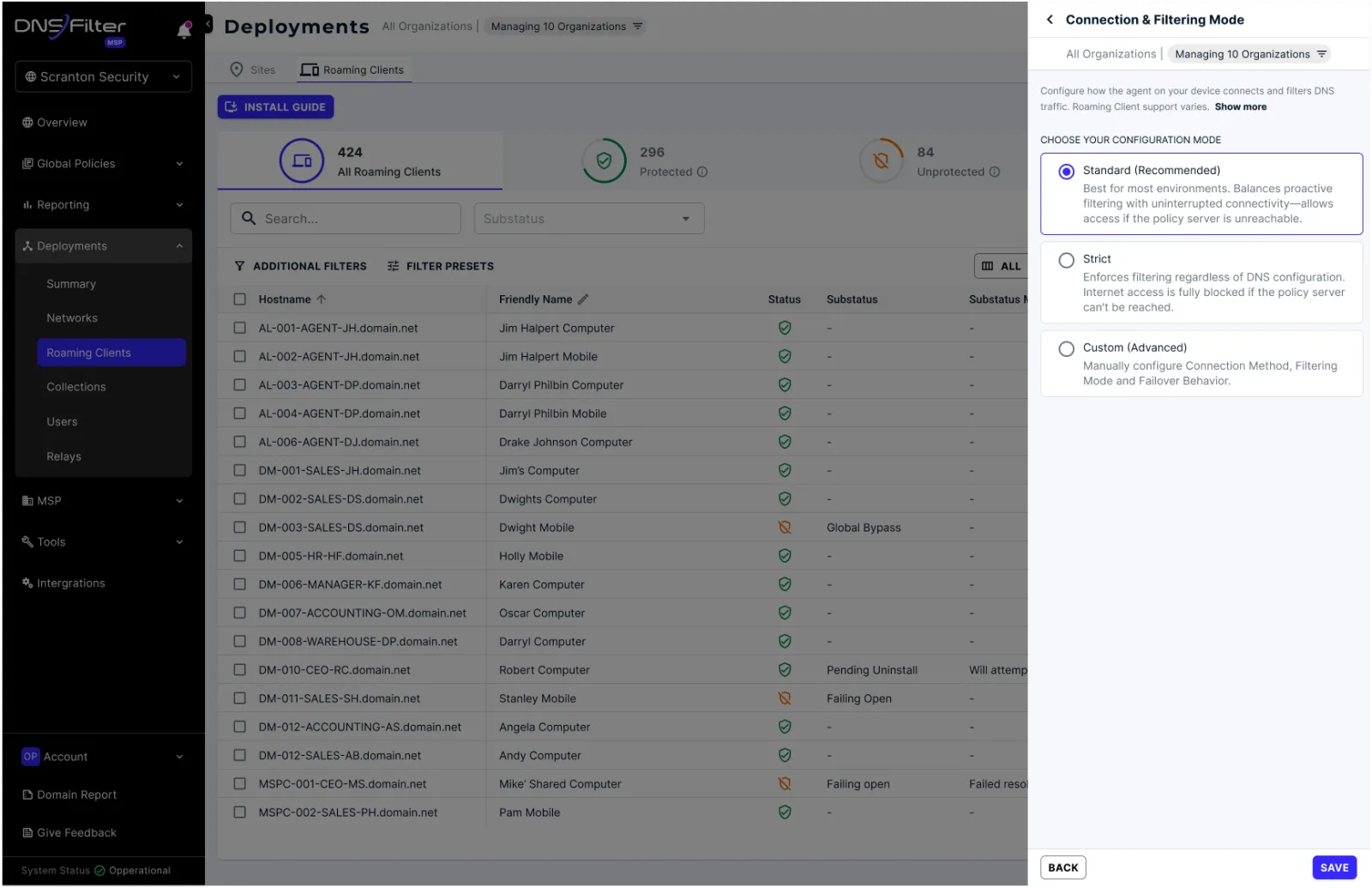Open the Scranton Security organization dropdown
The width and height of the screenshot is (1372, 888).
click(103, 76)
